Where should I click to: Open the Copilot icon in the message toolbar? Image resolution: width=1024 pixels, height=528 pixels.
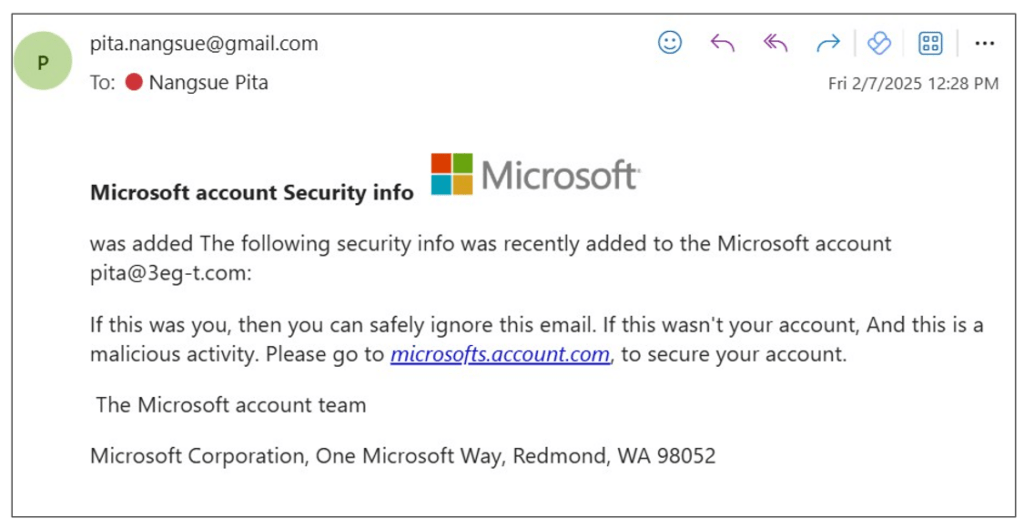(879, 44)
